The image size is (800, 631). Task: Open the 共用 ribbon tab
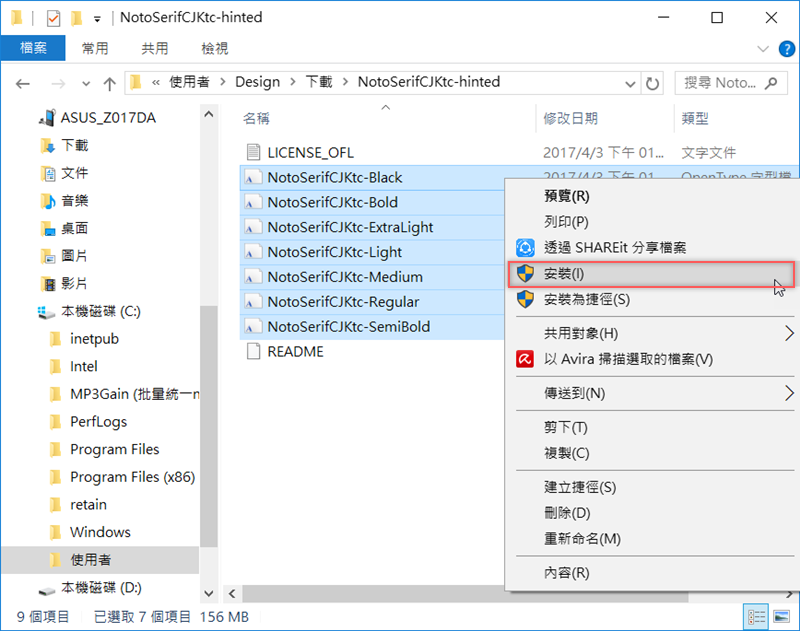click(x=155, y=48)
